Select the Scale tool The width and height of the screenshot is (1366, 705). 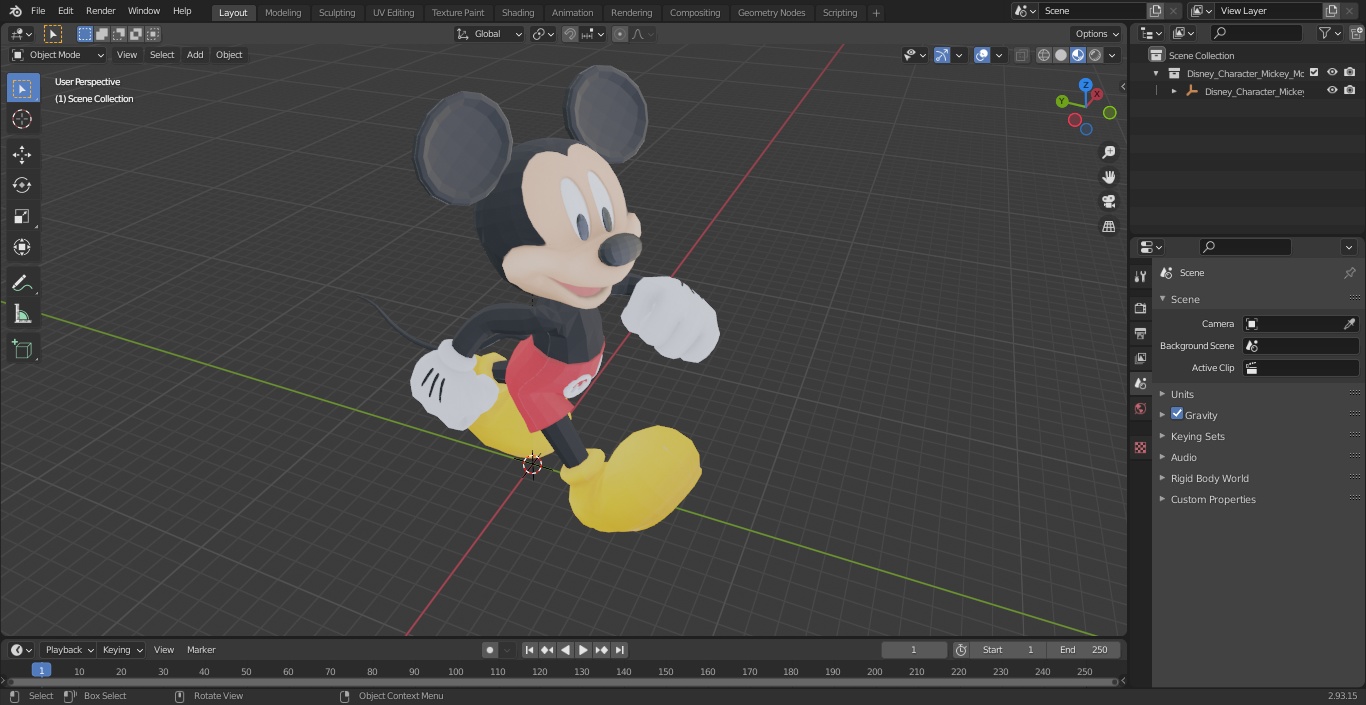(x=22, y=216)
